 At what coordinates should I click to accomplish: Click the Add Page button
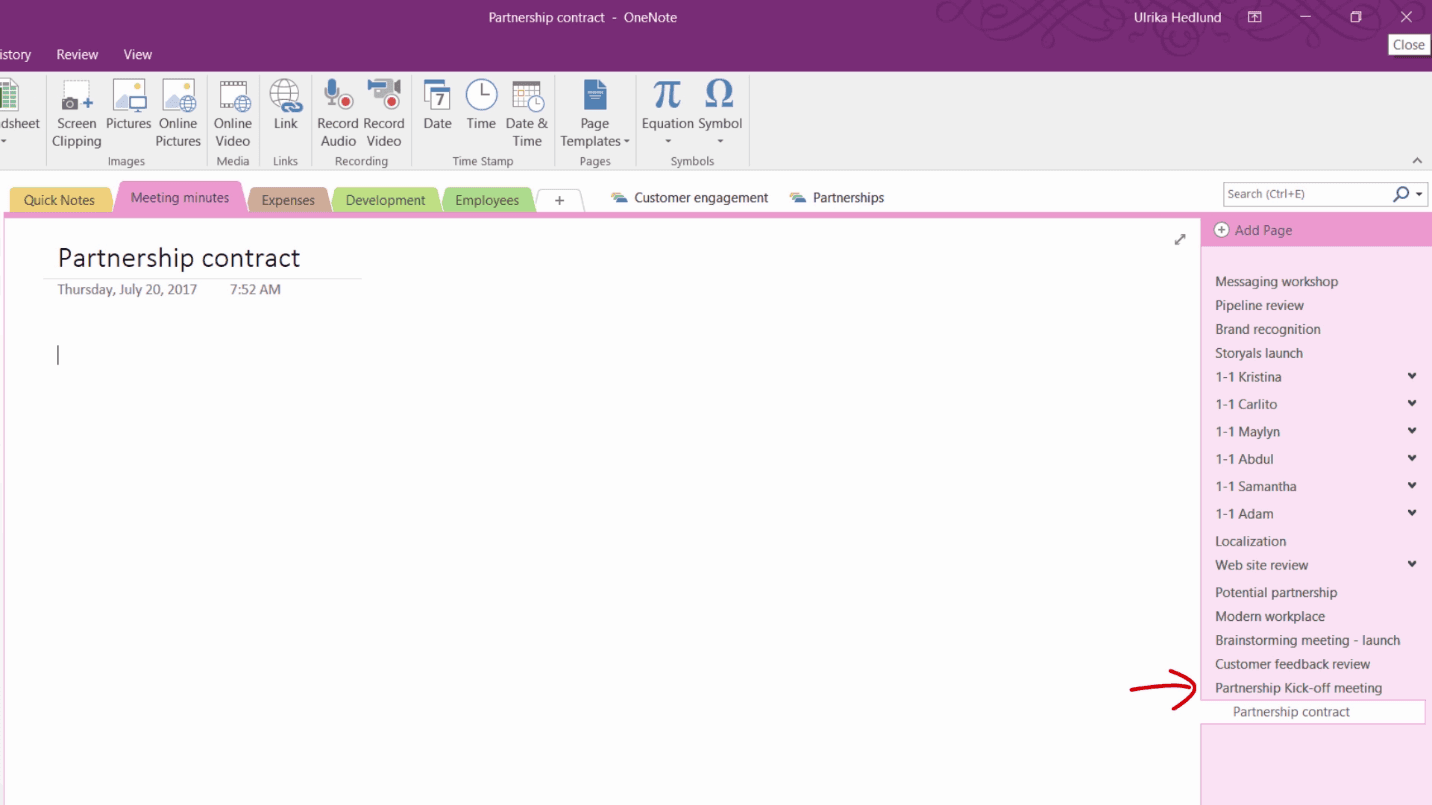1252,230
